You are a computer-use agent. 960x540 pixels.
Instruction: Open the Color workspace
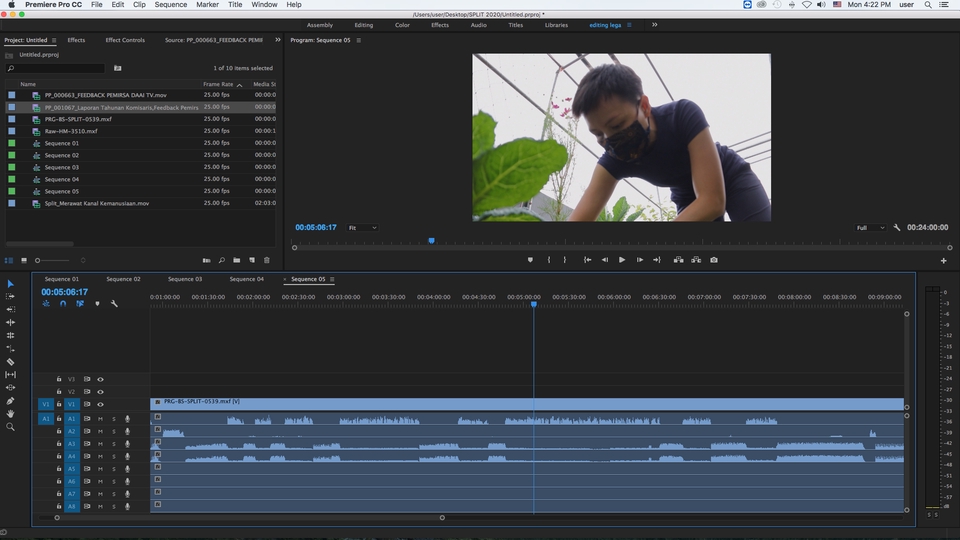coord(402,25)
